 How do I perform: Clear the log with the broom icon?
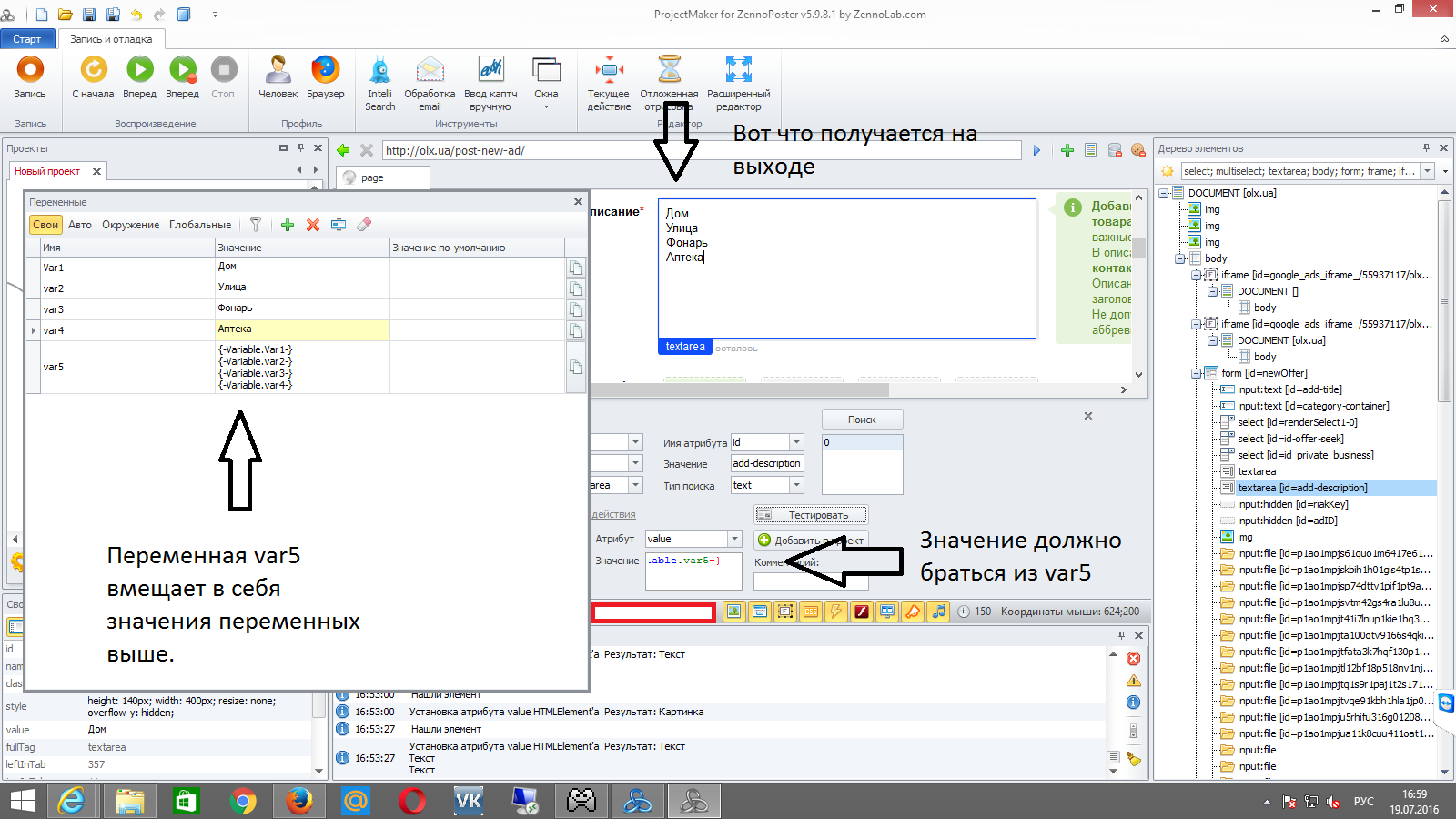tap(1134, 759)
